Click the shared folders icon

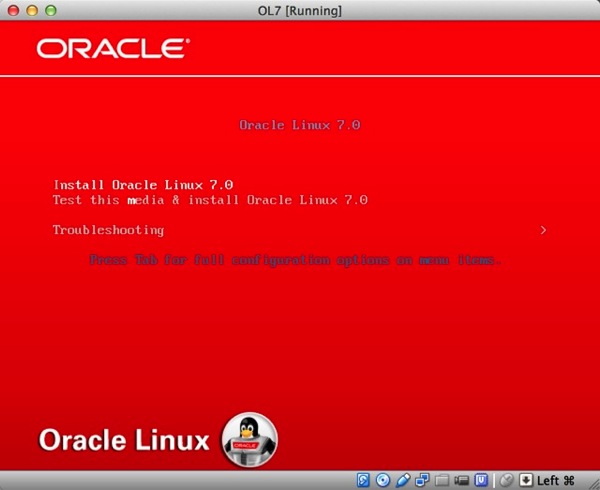(x=441, y=480)
